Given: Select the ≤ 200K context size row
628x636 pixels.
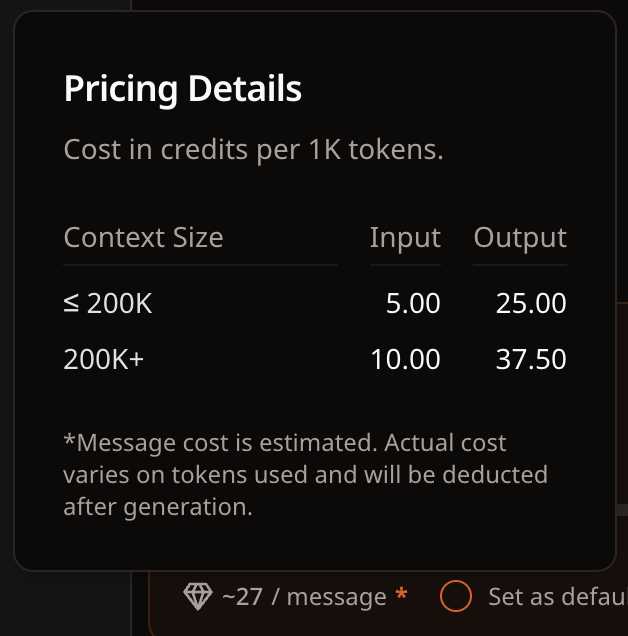Looking at the screenshot, I should 108,304.
